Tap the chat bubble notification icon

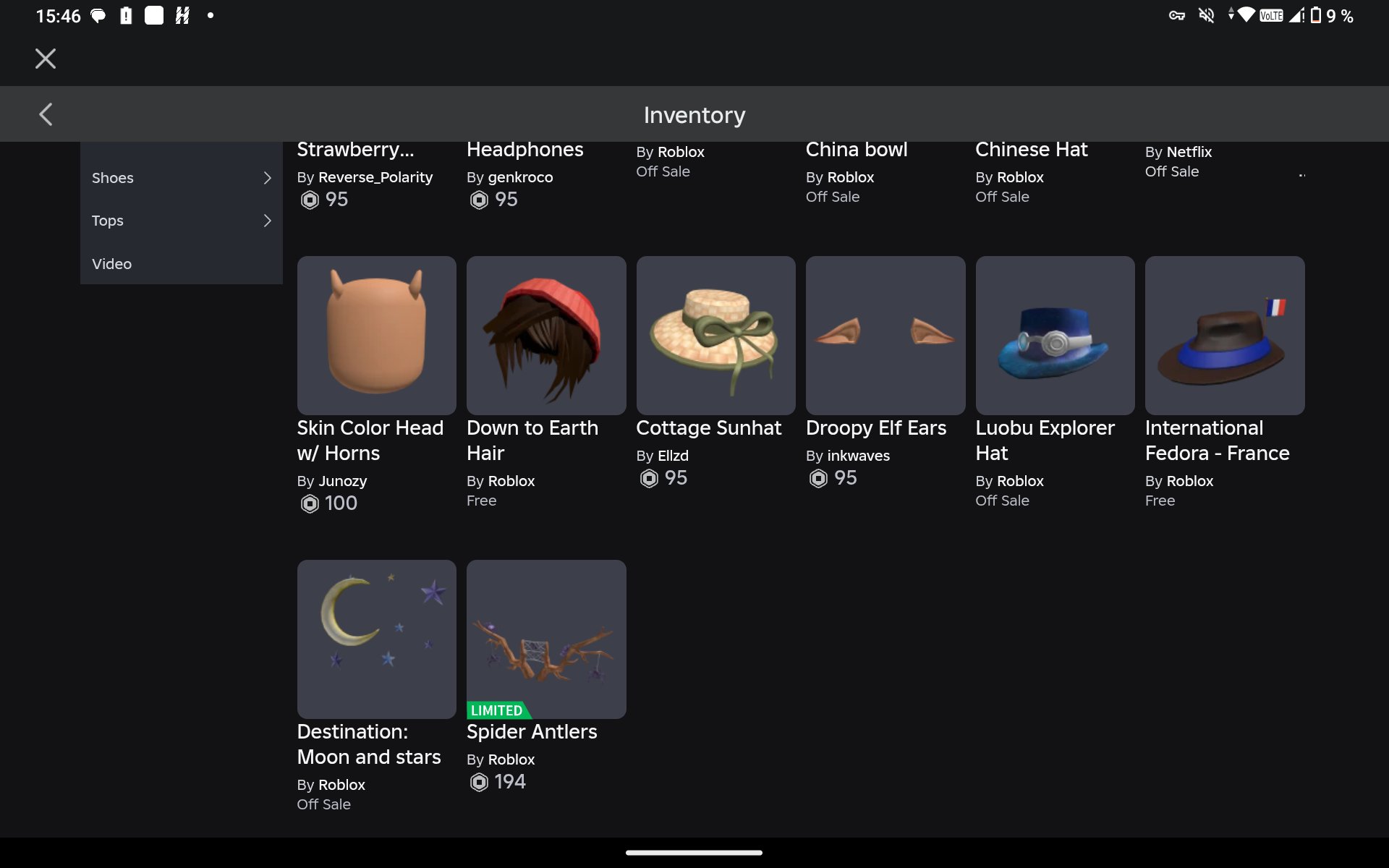[98, 15]
